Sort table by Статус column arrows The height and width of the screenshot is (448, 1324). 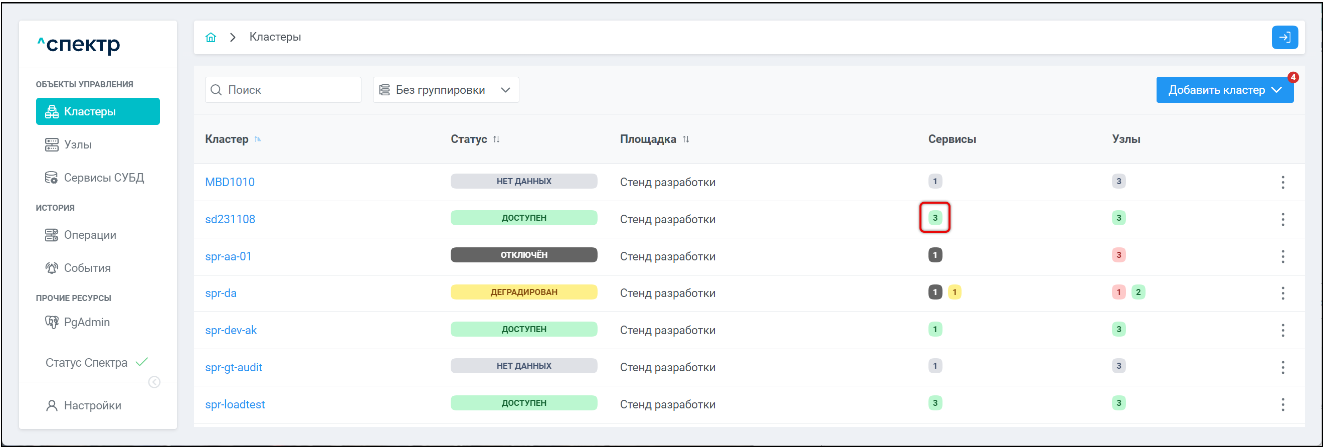click(496, 139)
